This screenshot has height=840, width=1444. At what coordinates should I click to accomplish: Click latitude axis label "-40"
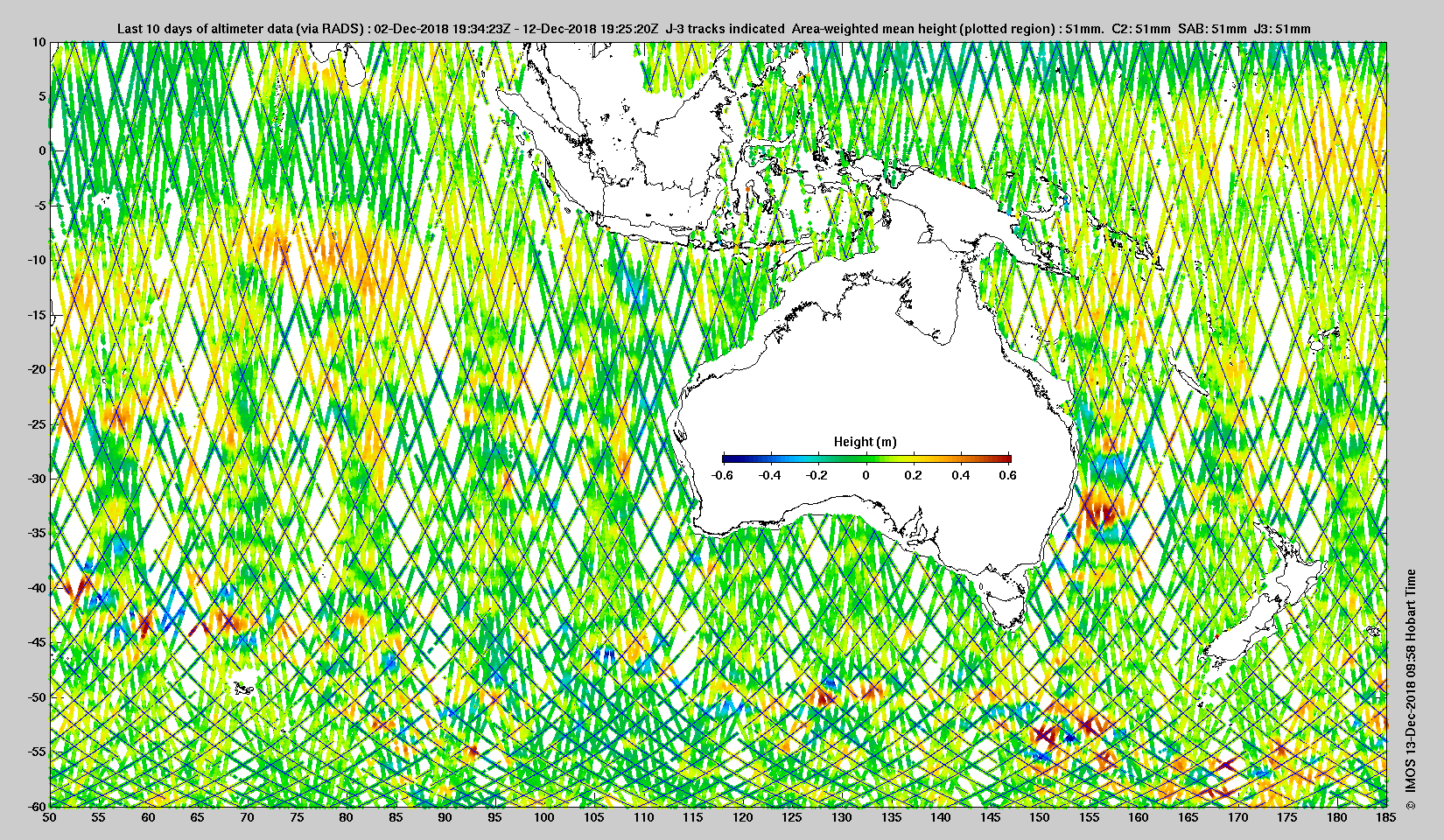click(x=37, y=588)
